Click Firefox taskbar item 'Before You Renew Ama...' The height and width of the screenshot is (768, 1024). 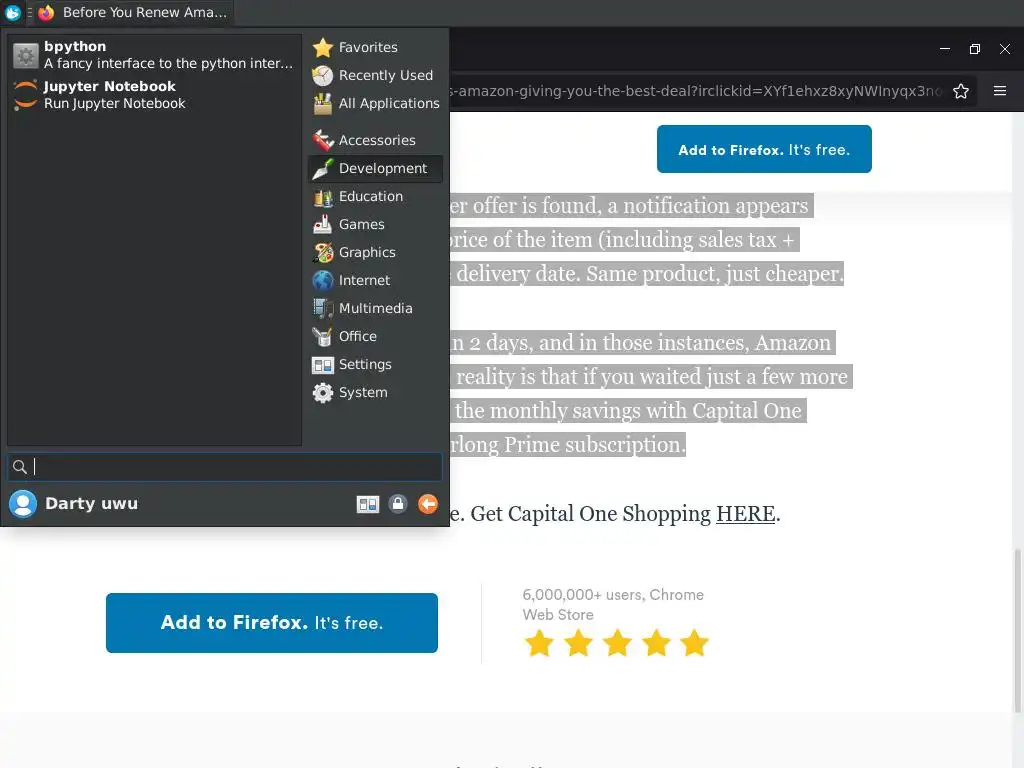click(x=133, y=12)
